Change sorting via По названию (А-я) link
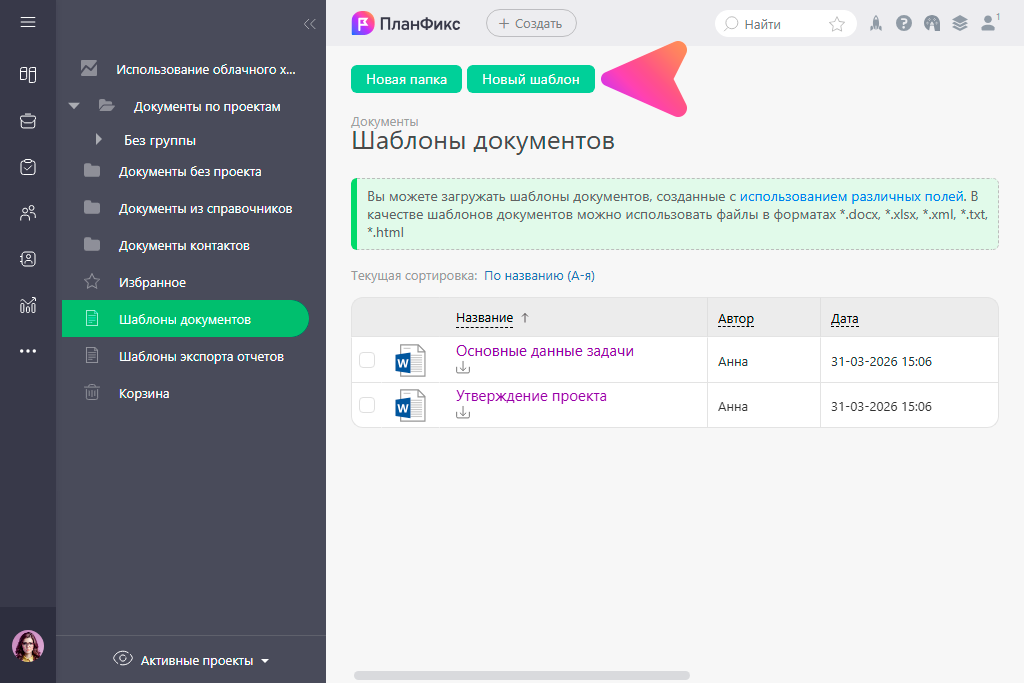 click(546, 275)
